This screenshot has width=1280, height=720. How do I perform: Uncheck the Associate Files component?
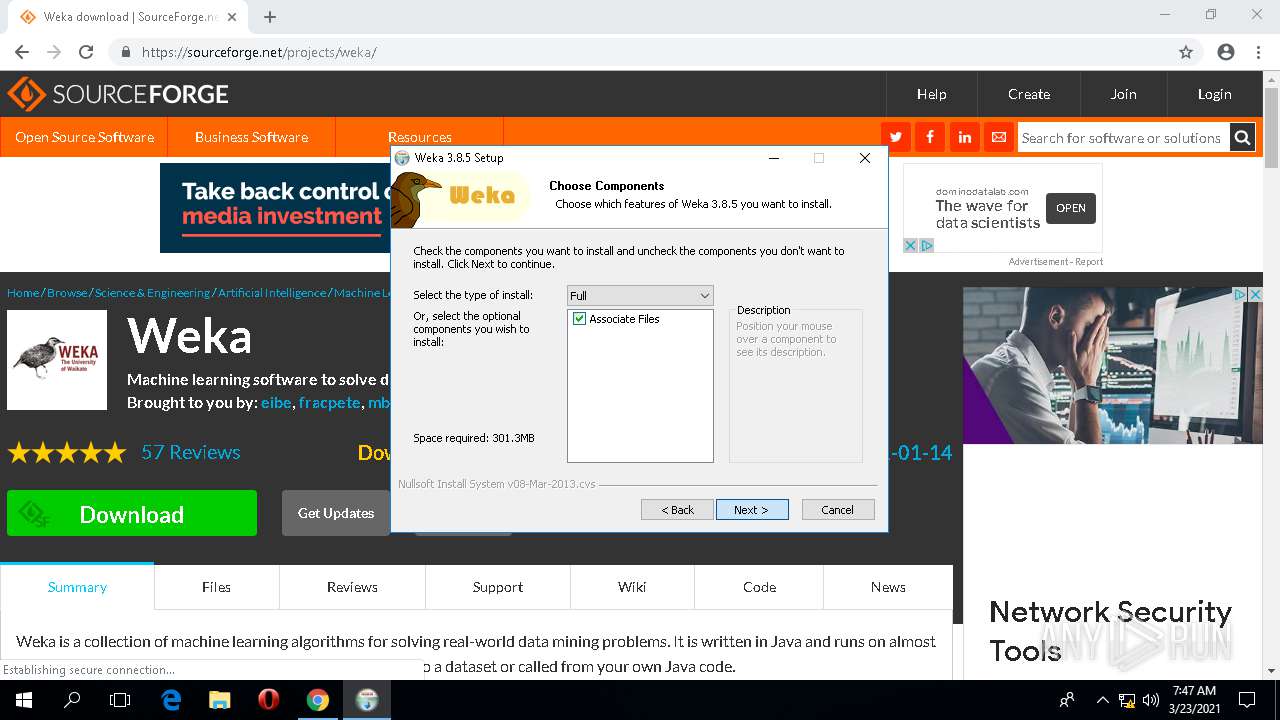click(x=579, y=319)
